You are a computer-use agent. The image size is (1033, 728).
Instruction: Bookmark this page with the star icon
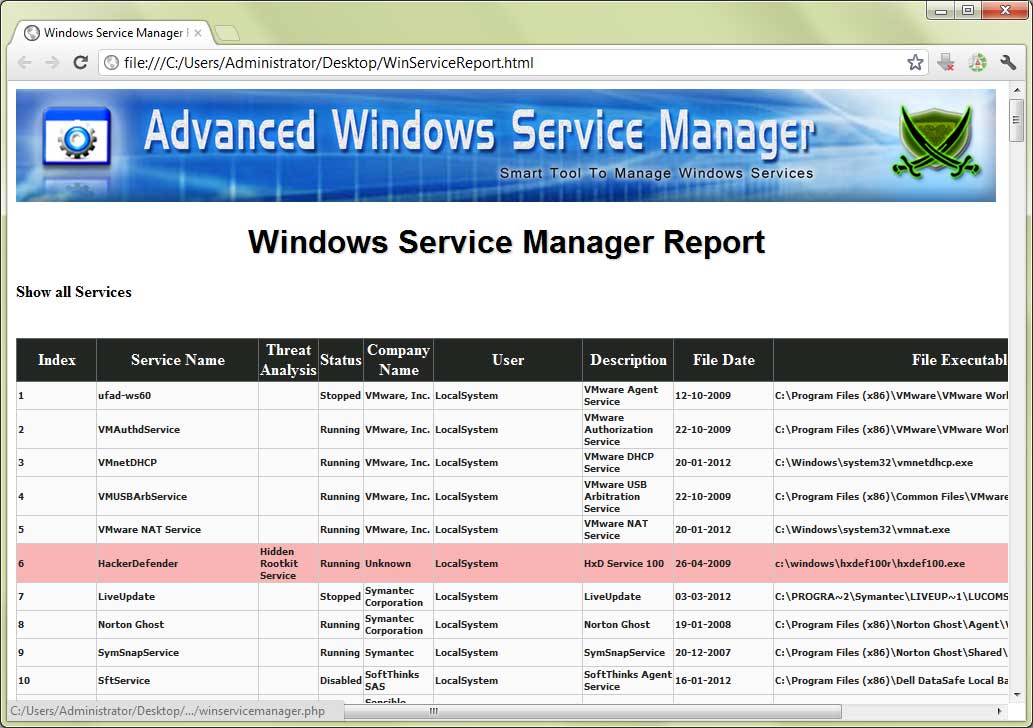pos(915,63)
